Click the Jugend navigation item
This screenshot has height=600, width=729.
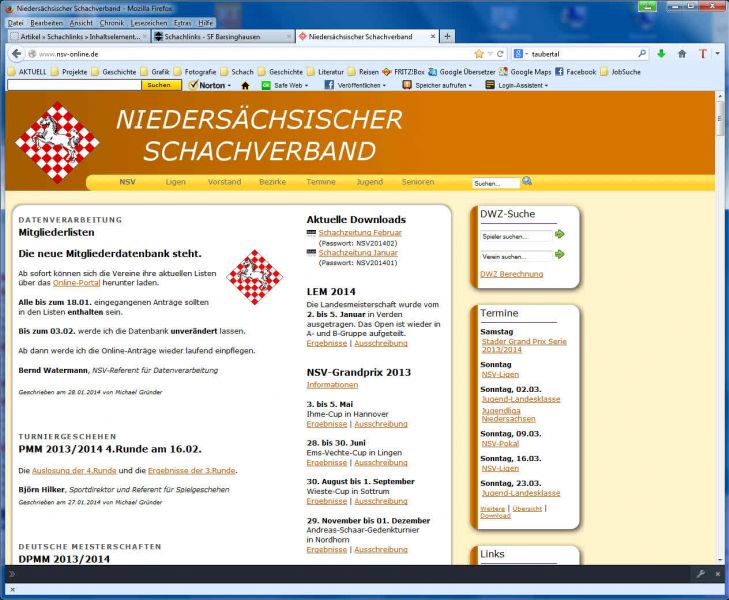(370, 182)
